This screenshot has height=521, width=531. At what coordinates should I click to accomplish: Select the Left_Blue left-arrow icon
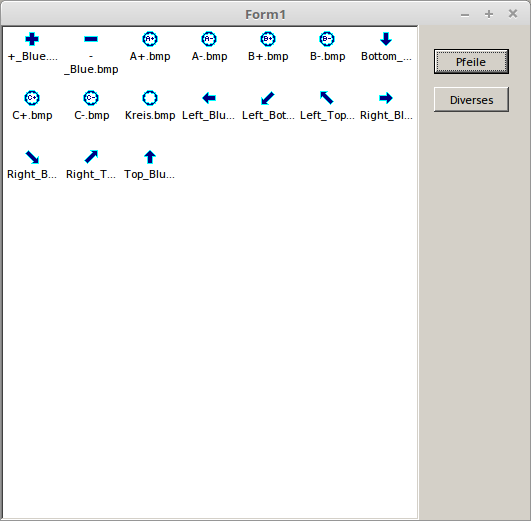[x=209, y=98]
